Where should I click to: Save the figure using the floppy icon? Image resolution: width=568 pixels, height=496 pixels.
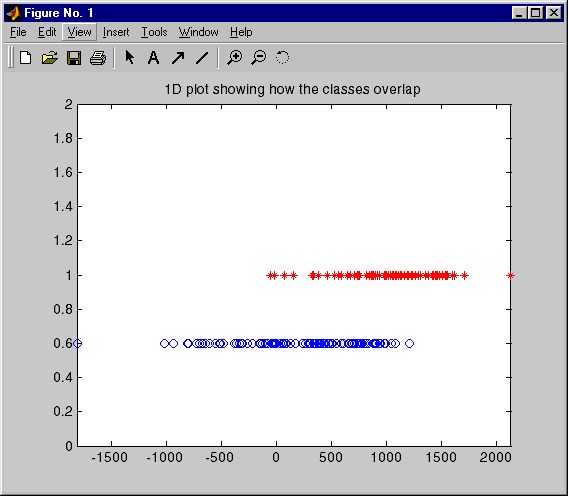[x=74, y=58]
